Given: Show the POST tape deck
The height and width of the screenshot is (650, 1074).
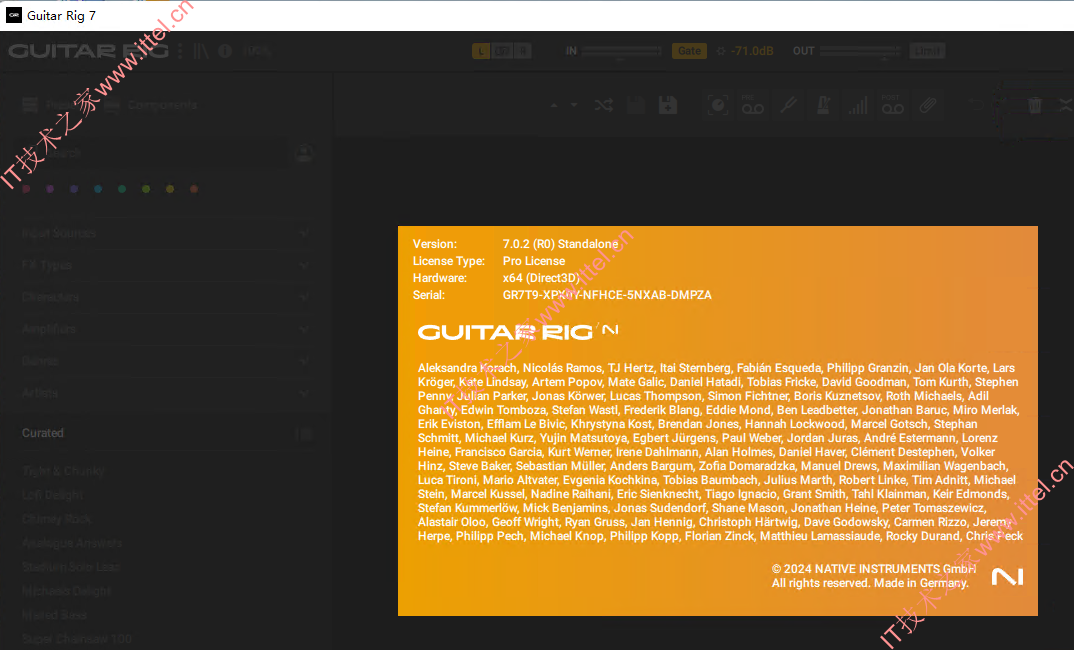Looking at the screenshot, I should click(x=892, y=105).
